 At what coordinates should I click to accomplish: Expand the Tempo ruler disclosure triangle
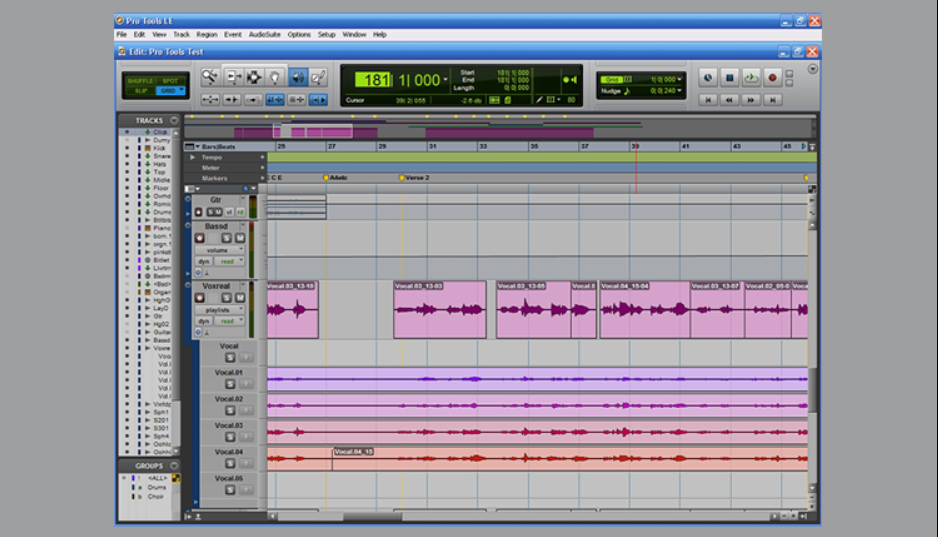pos(193,157)
